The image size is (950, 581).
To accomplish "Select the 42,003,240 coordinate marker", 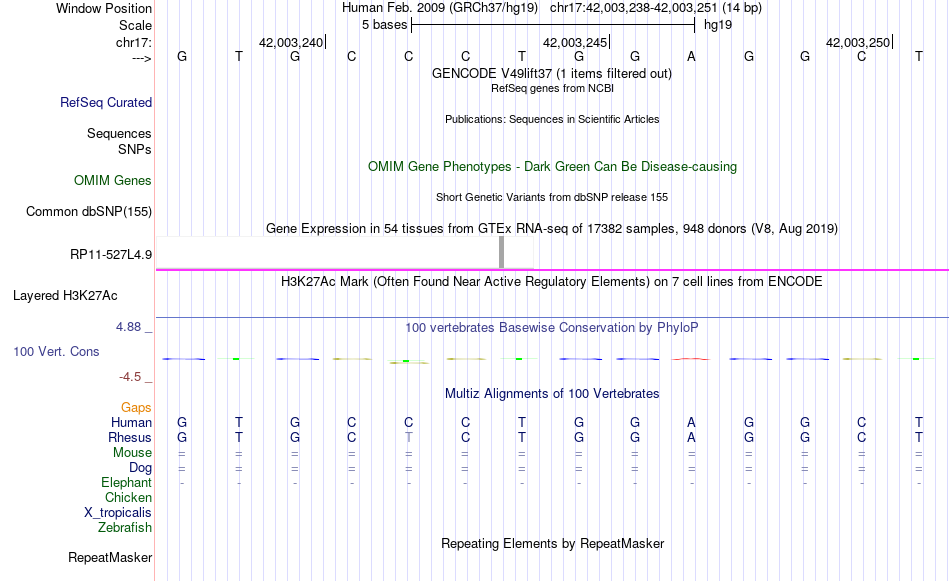I will pyautogui.click(x=292, y=42).
